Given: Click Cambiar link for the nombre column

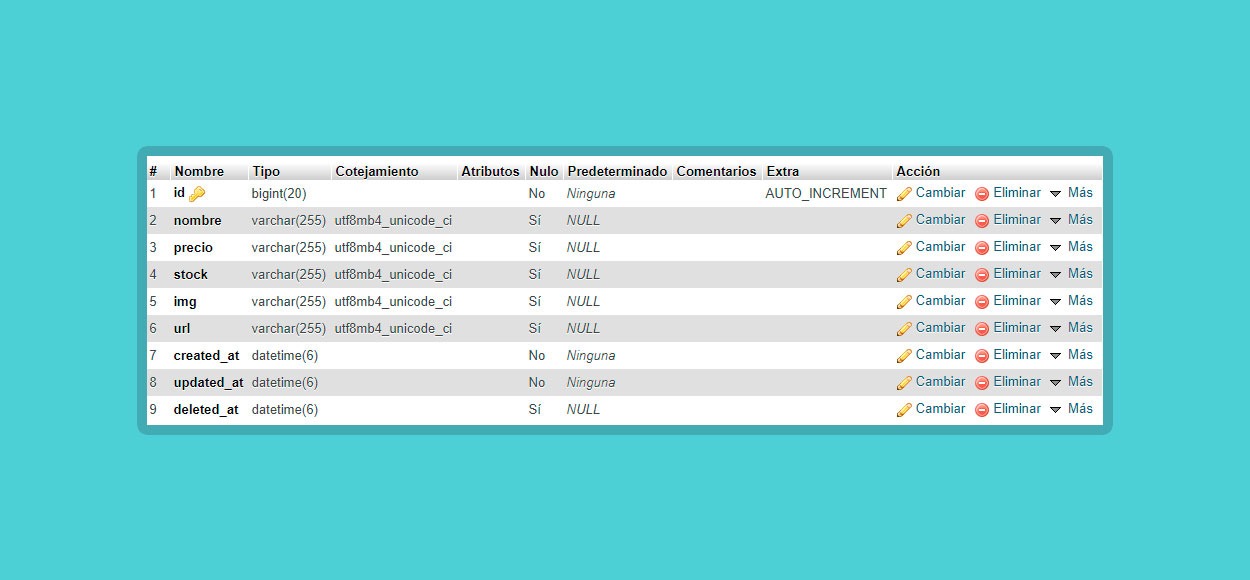Looking at the screenshot, I should 940,220.
